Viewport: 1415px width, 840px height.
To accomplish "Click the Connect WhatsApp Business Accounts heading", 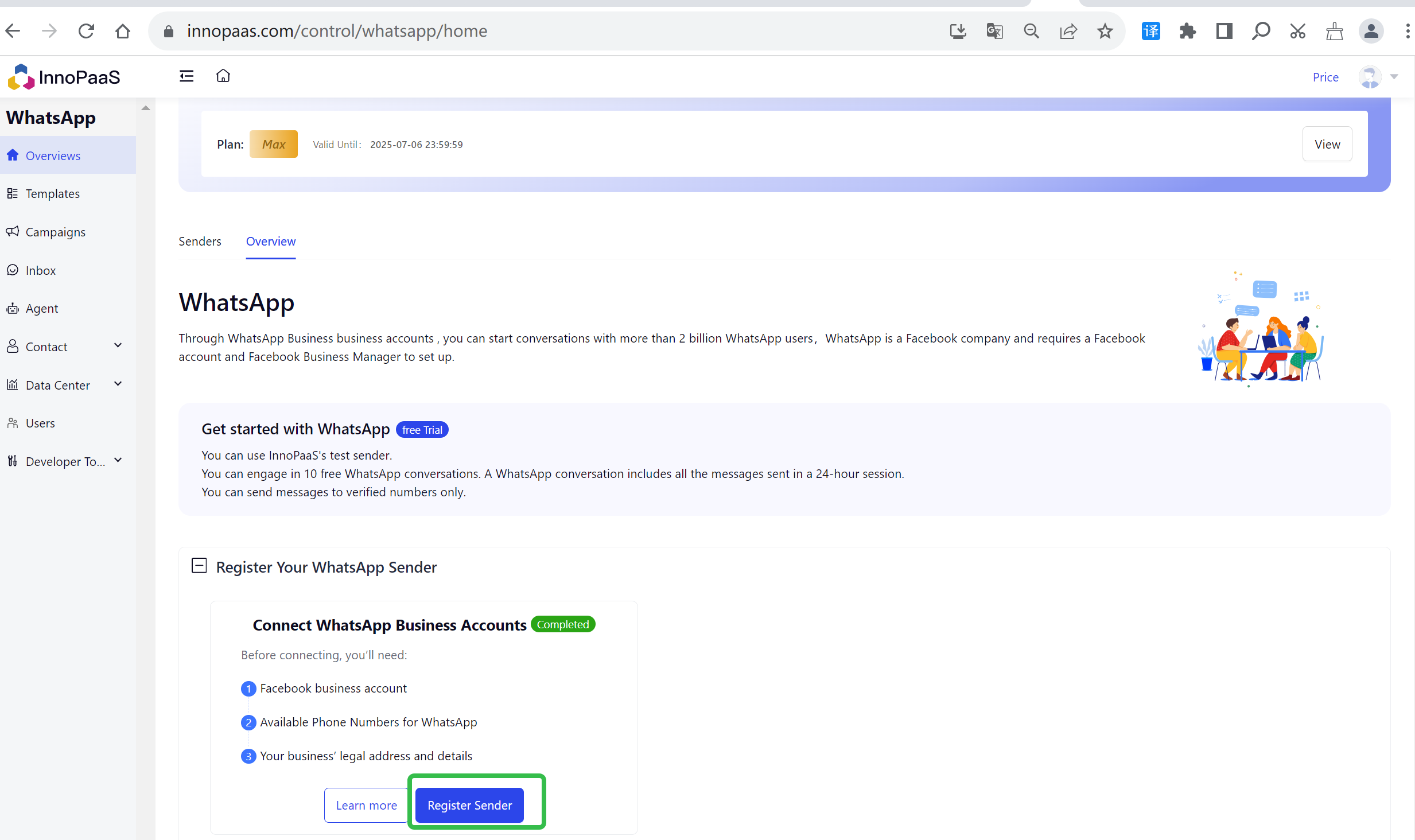I will click(390, 625).
